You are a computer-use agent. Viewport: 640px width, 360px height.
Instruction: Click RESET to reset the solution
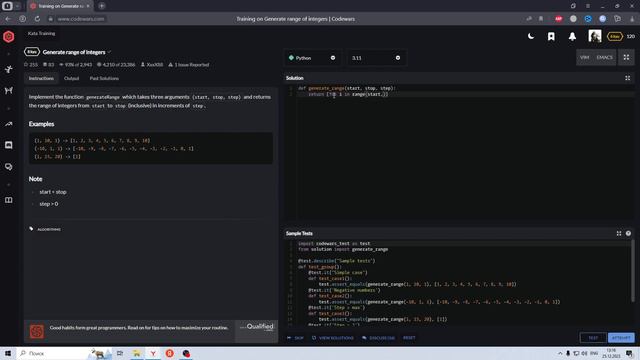click(x=409, y=338)
